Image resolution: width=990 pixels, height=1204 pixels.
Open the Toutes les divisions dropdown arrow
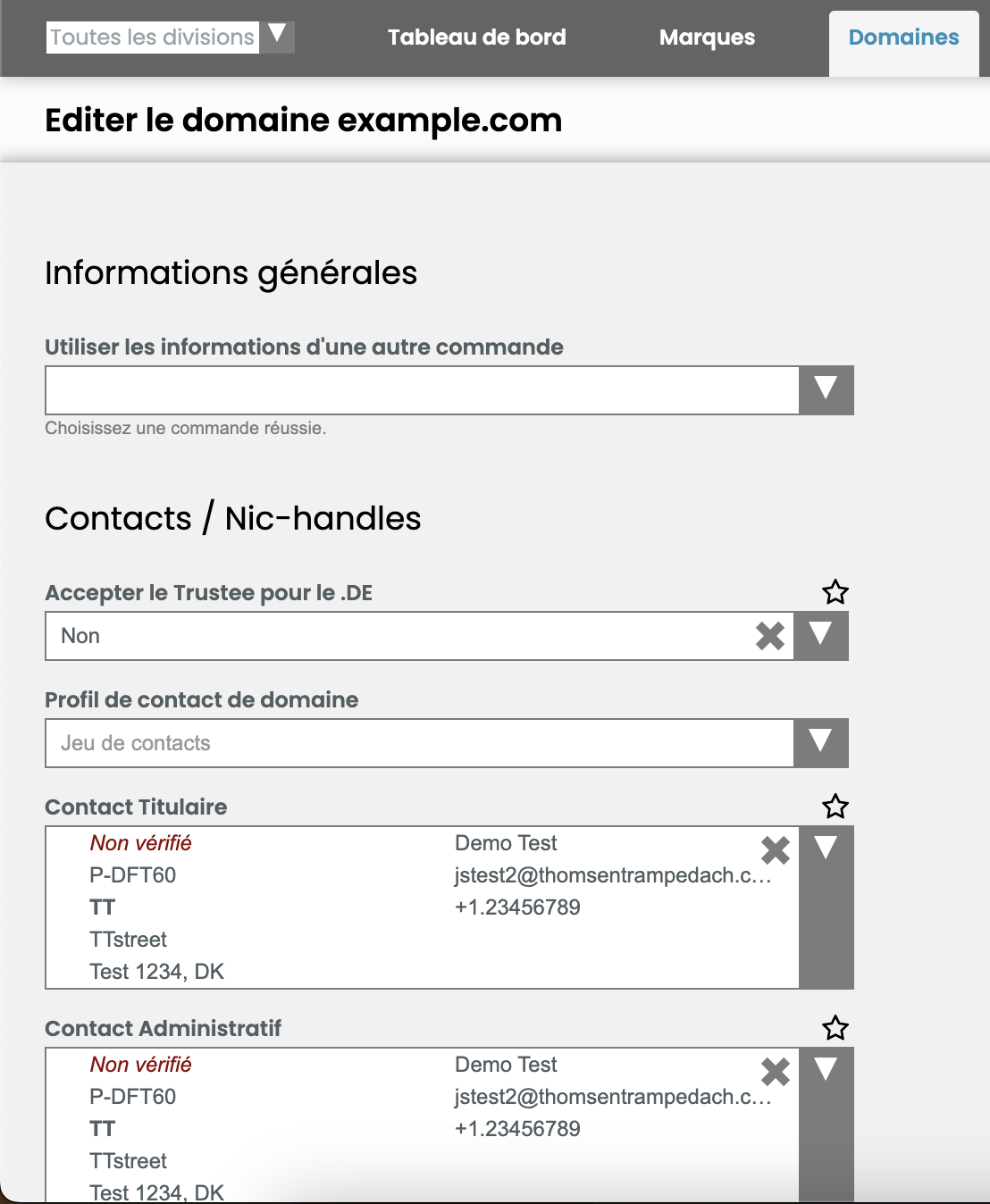coord(277,37)
